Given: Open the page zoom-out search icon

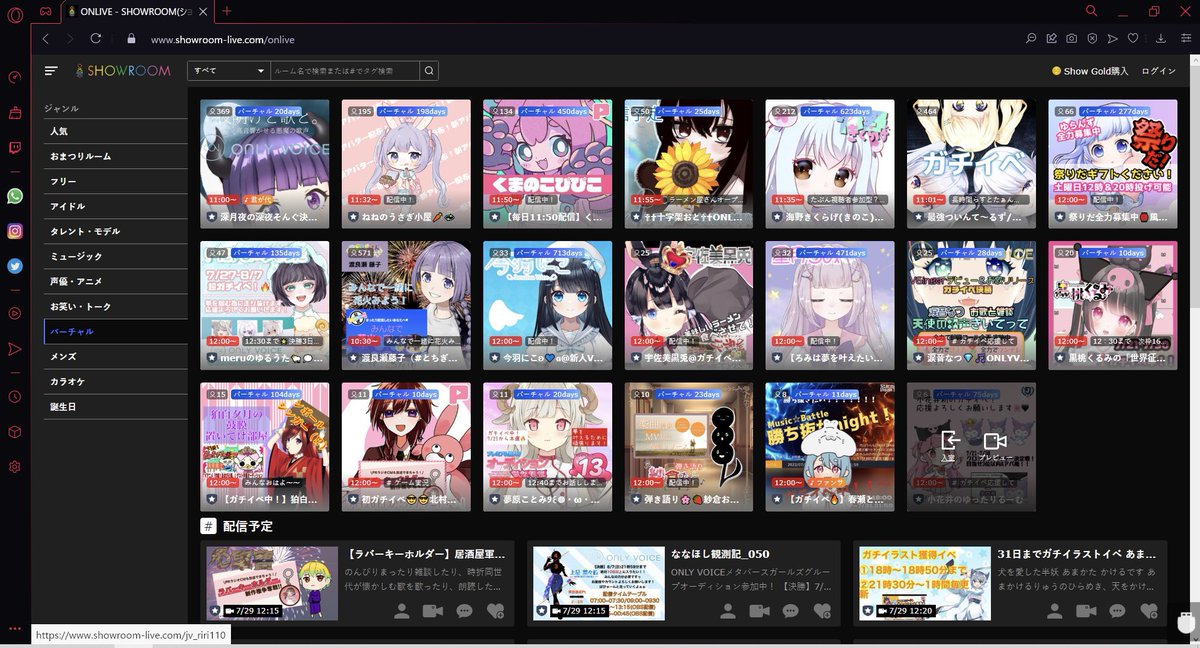Looking at the screenshot, I should tap(1031, 39).
